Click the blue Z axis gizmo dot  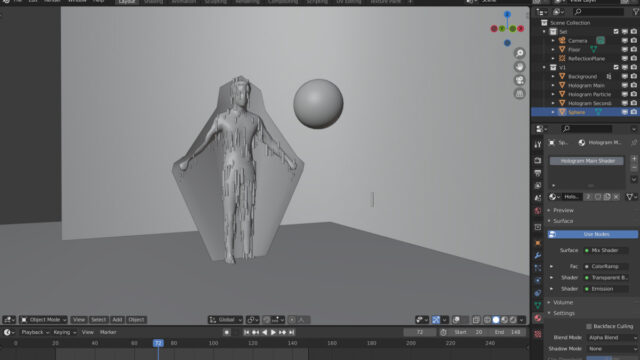(x=507, y=15)
